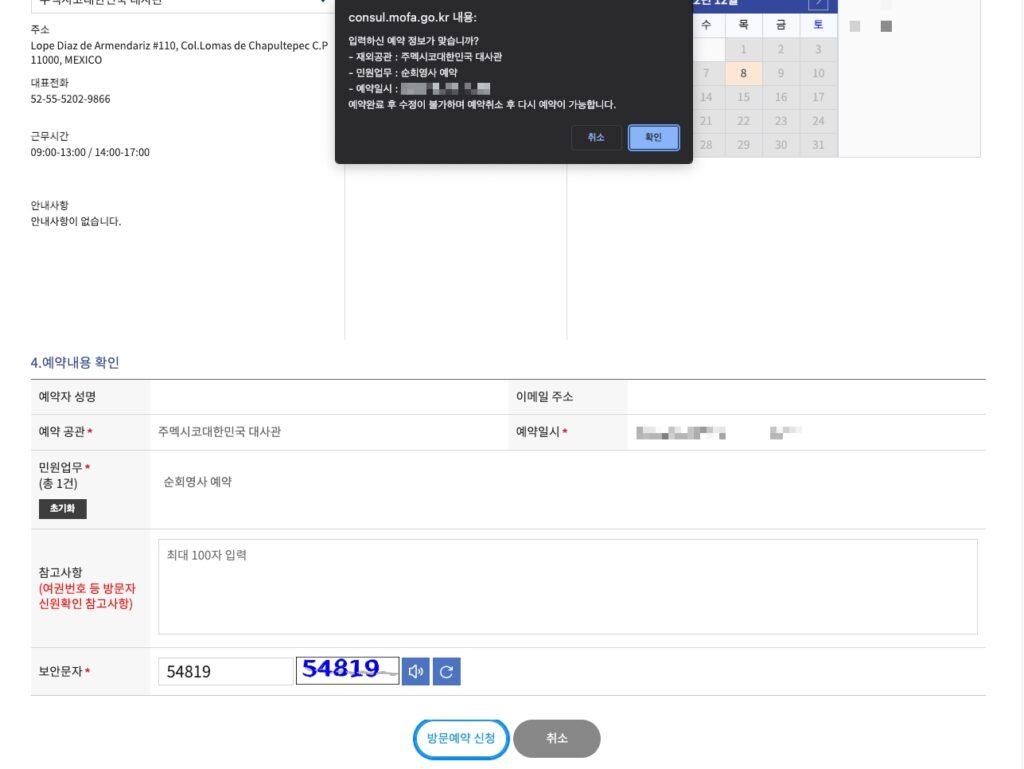Click the dialog title consul.mofa.go.kr 내용:
1024x769 pixels.
point(413,18)
